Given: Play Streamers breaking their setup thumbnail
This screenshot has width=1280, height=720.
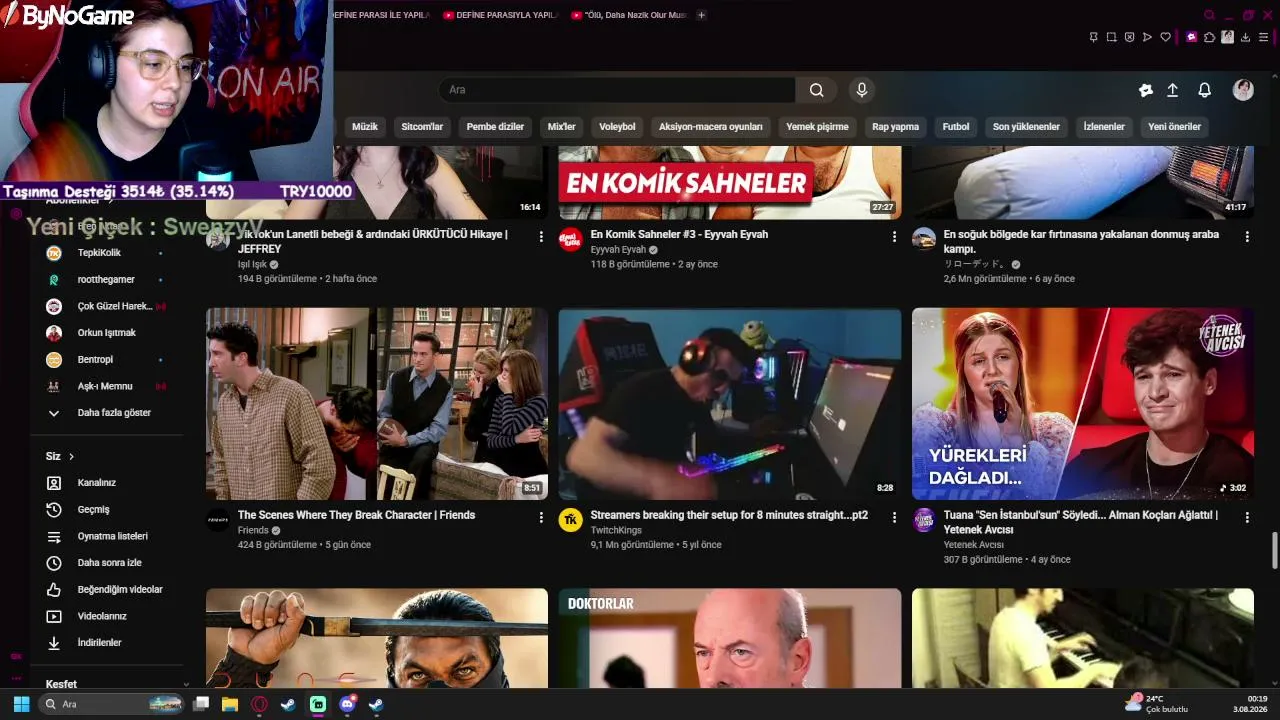Looking at the screenshot, I should [730, 404].
